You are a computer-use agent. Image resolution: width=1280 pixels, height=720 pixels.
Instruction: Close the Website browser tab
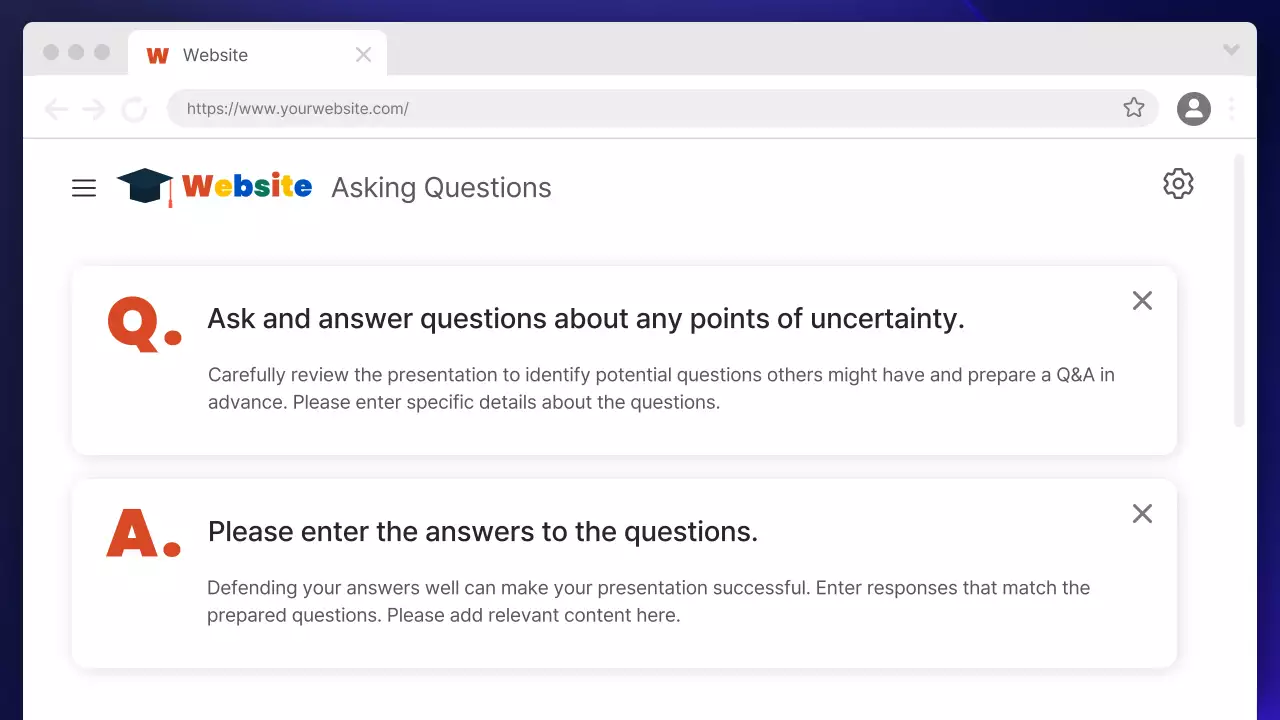(x=363, y=55)
